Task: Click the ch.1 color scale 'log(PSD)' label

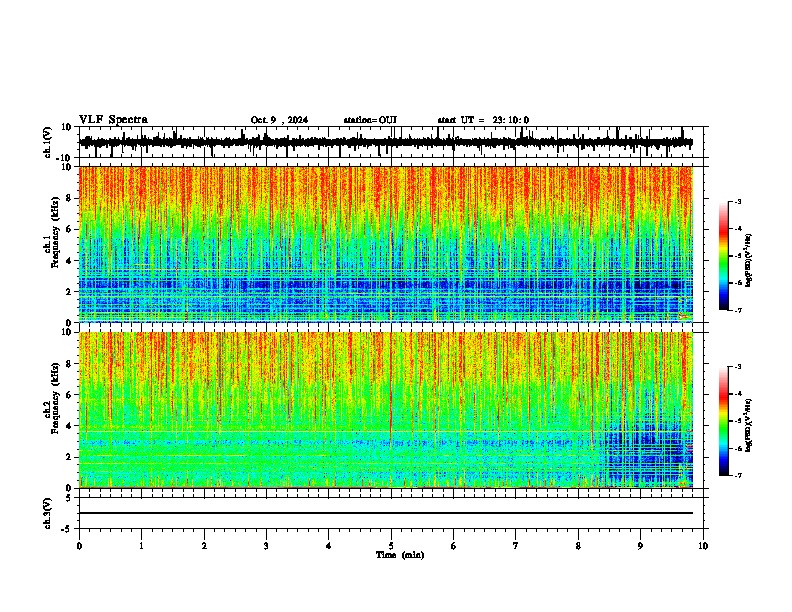Action: tap(749, 260)
